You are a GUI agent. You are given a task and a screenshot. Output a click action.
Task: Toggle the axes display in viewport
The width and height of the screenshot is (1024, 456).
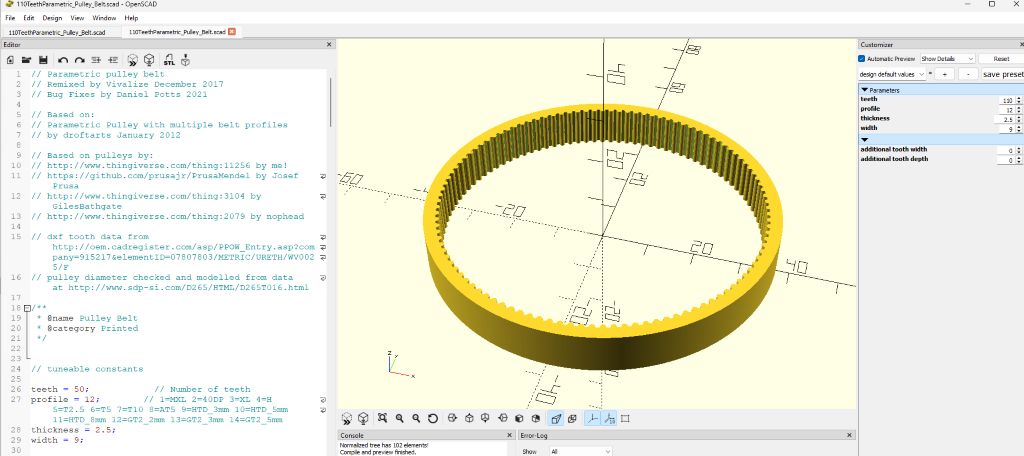tap(592, 418)
